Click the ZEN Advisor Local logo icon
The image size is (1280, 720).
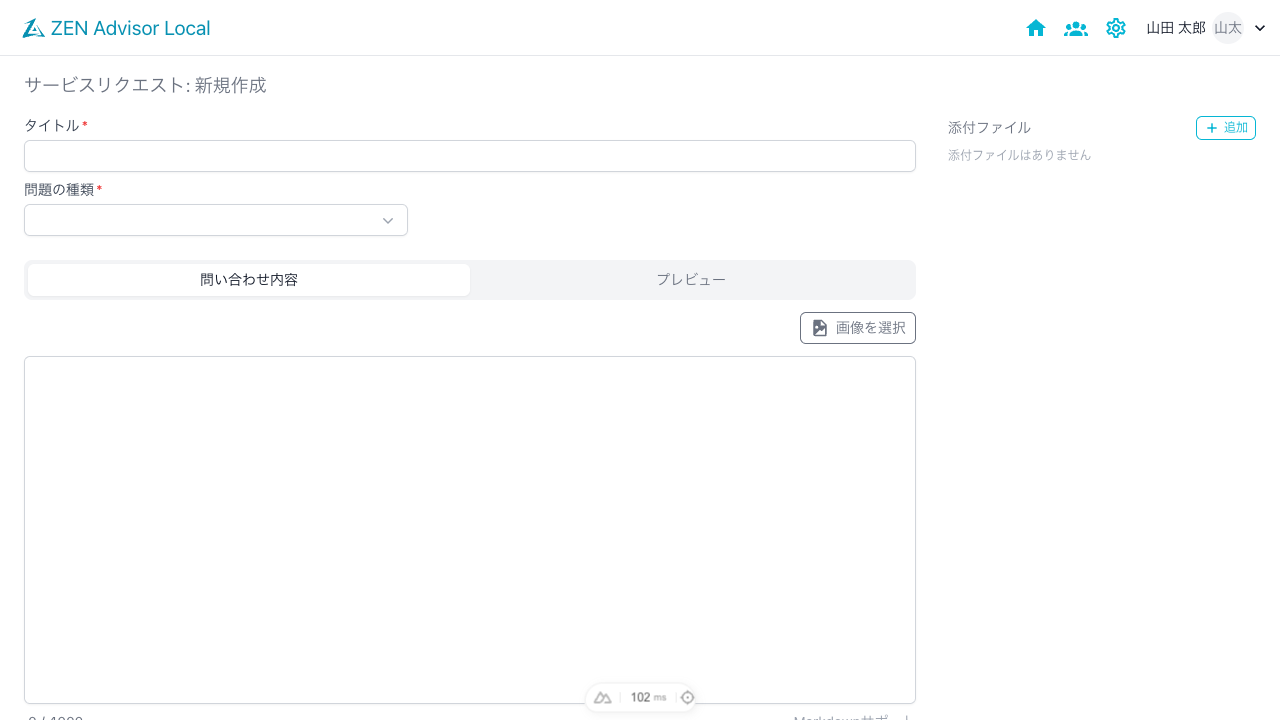(x=33, y=28)
